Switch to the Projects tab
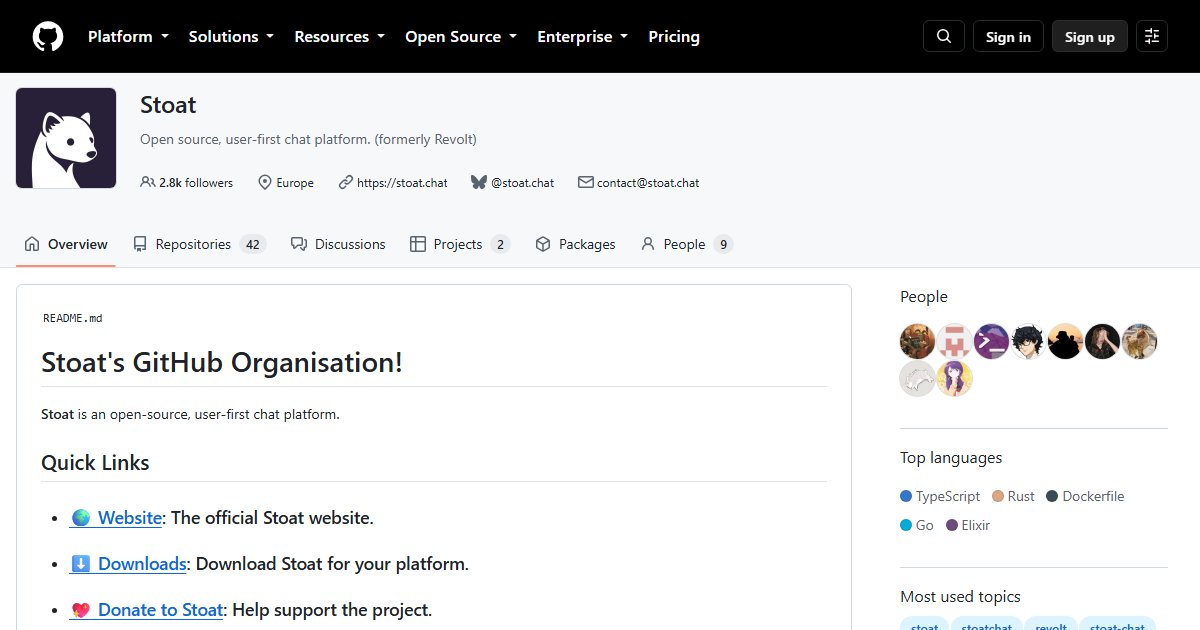This screenshot has width=1200, height=630. click(460, 244)
